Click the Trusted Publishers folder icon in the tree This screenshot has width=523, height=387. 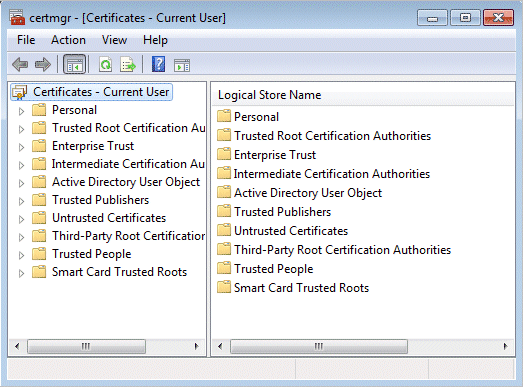[x=39, y=200]
